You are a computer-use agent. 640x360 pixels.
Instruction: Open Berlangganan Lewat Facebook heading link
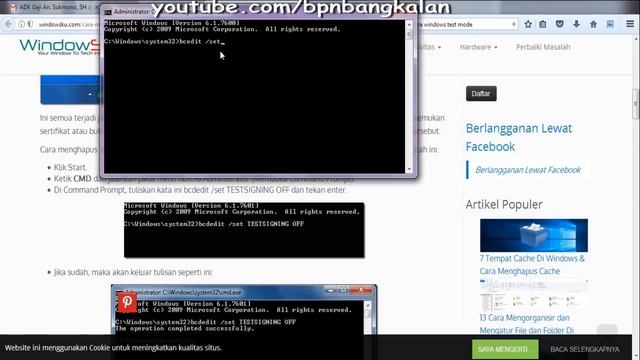coord(519,137)
